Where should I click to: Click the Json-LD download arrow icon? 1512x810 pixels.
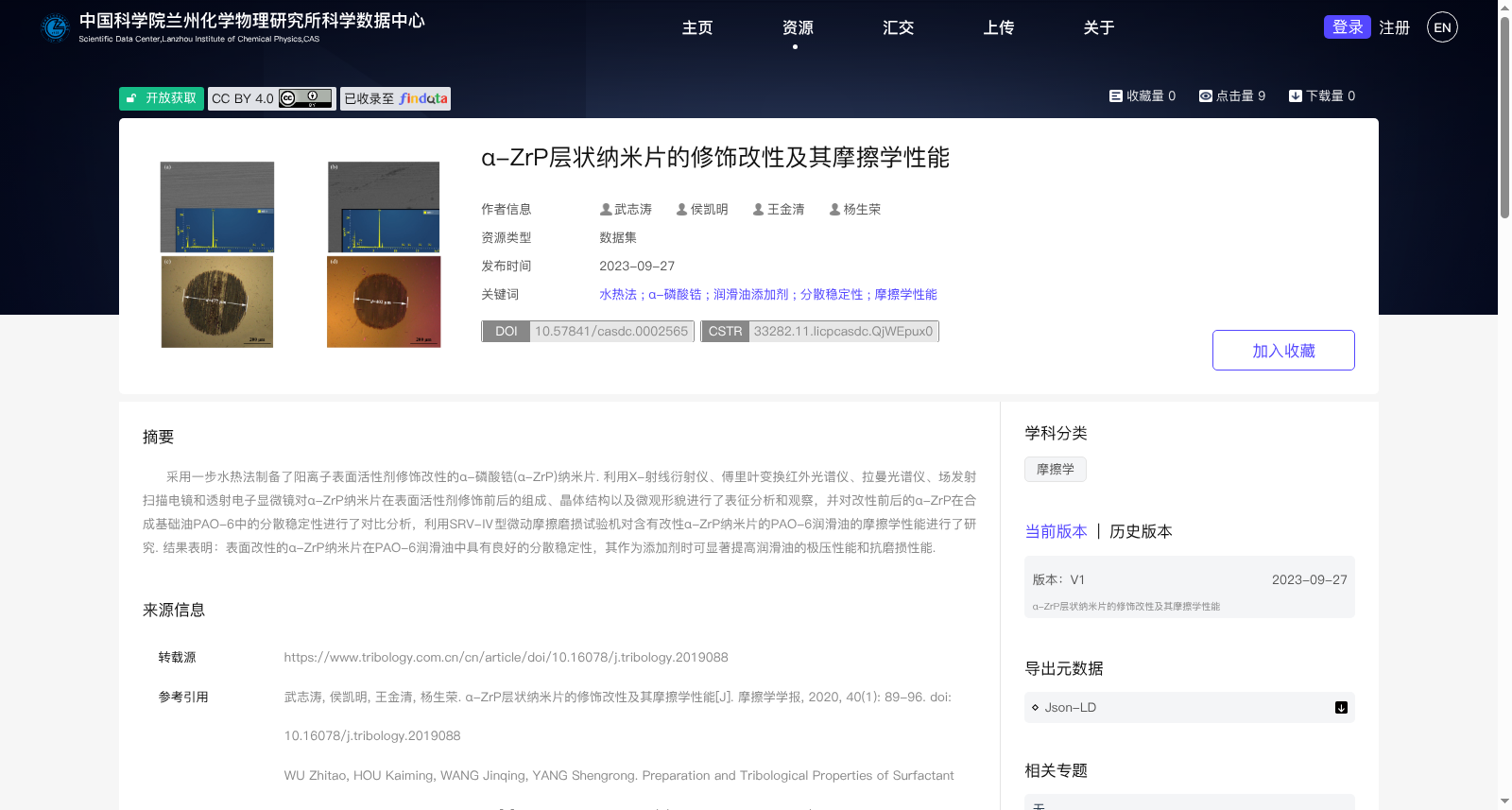[1341, 708]
